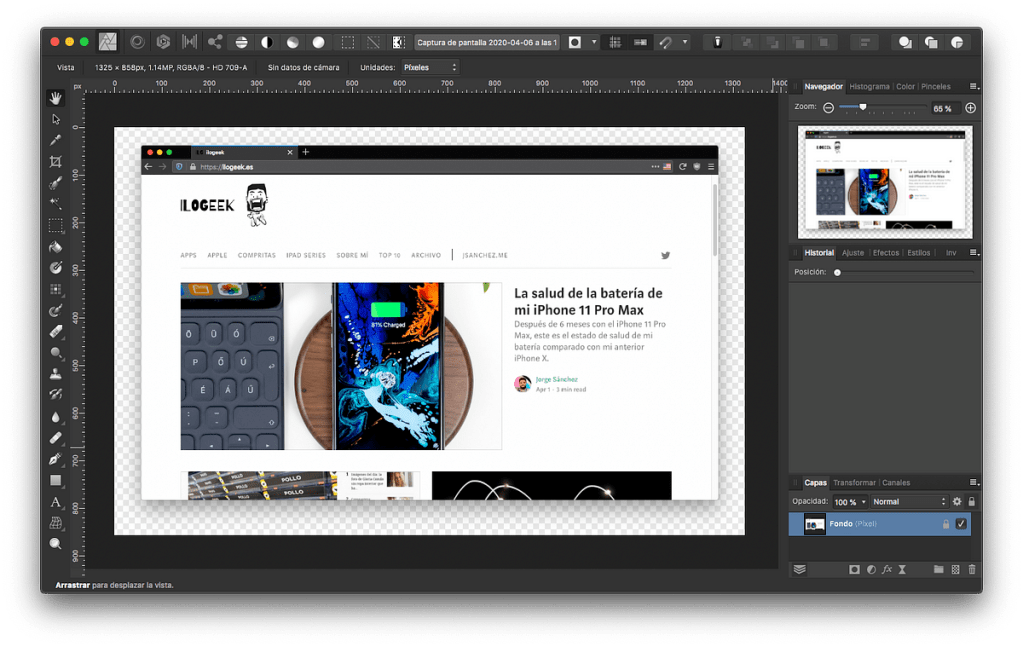Open layer effects with the fx icon
The height and width of the screenshot is (647, 1023).
tap(887, 569)
